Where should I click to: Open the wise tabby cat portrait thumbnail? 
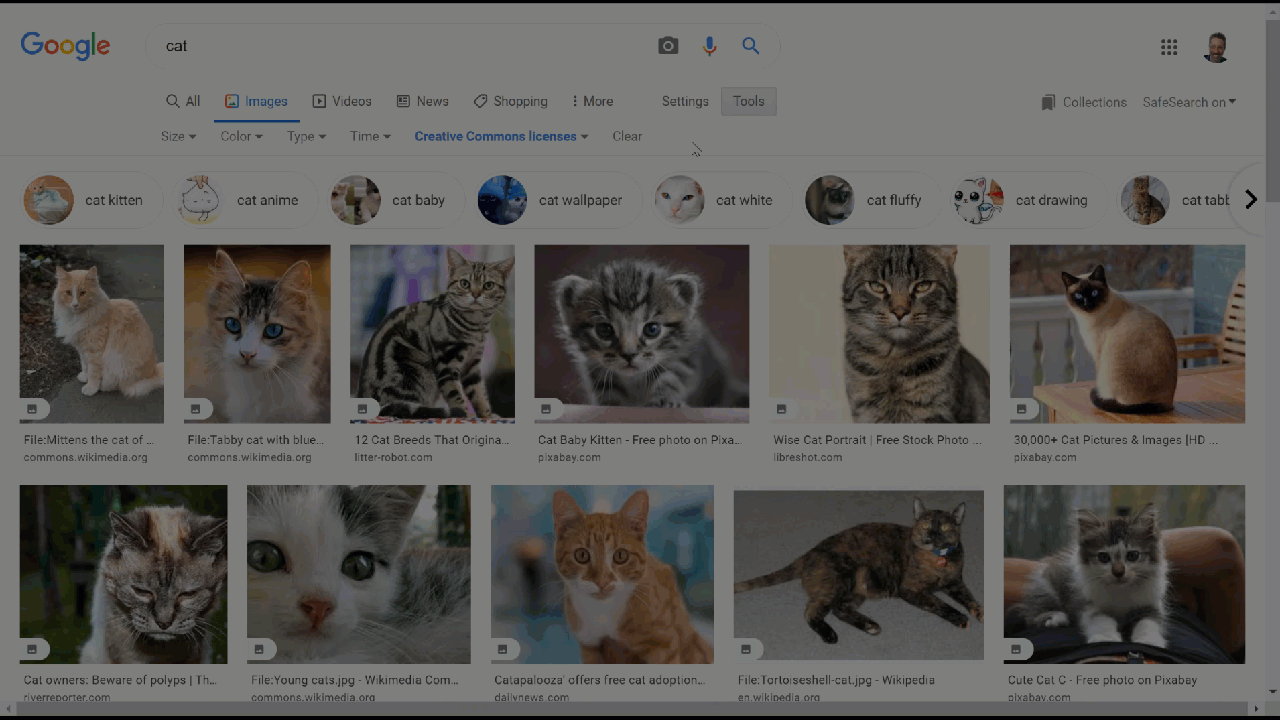[879, 334]
